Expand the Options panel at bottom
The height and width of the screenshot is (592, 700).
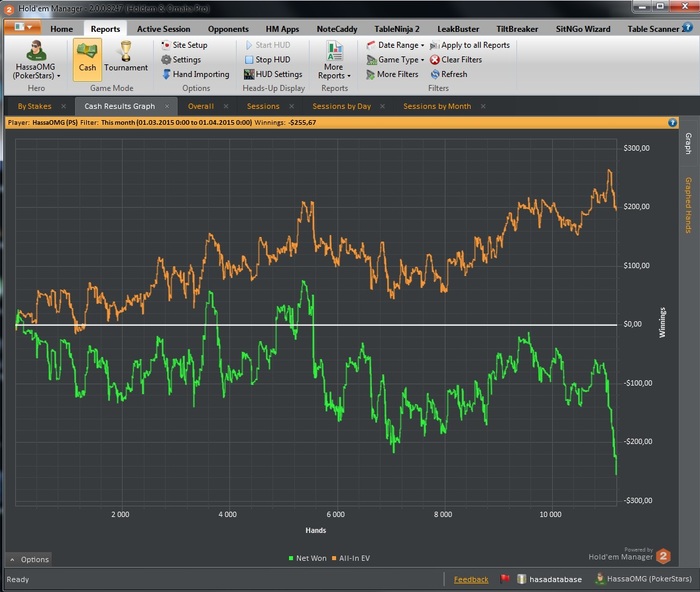click(28, 559)
